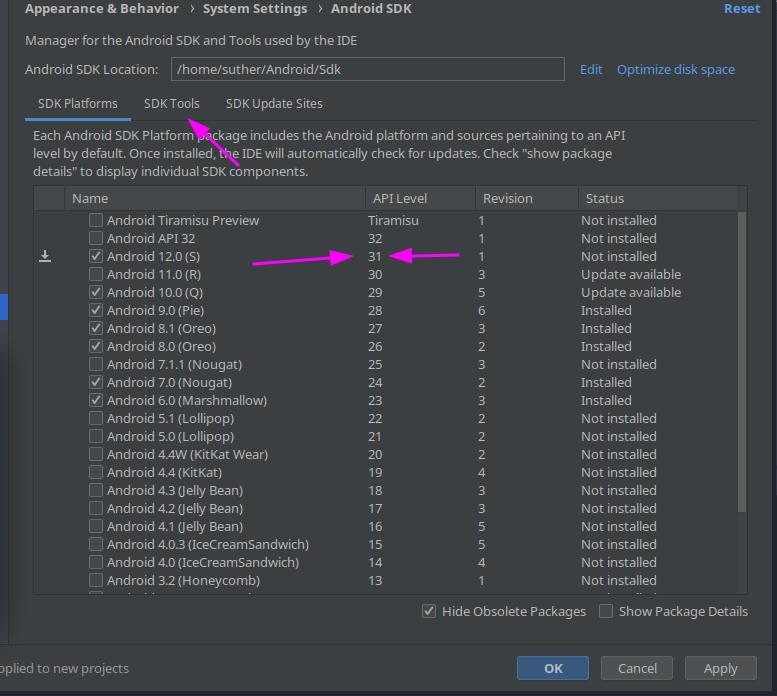This screenshot has height=696, width=777.
Task: Click Update available status for Android 10.0
Action: 631,292
